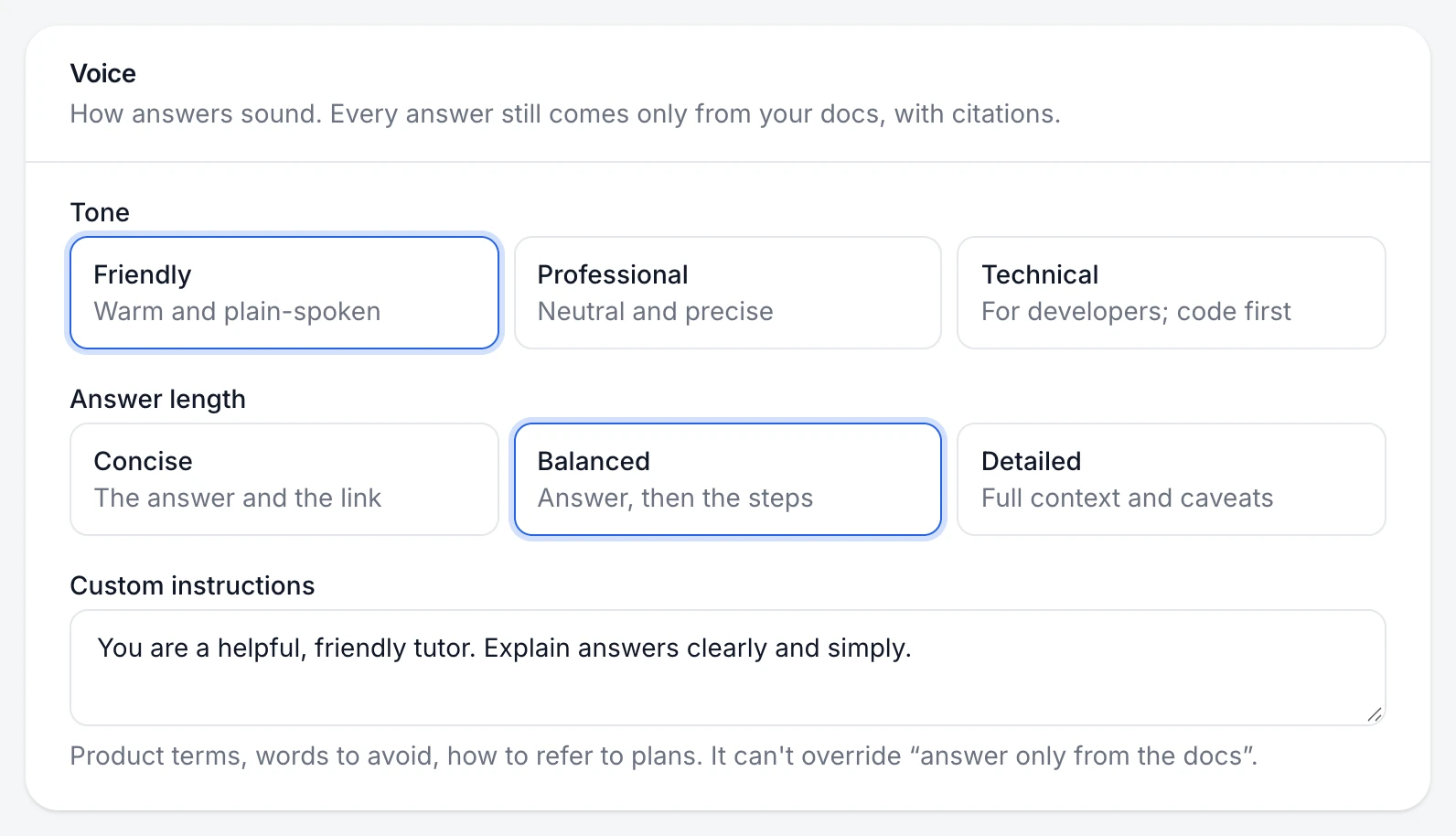Select the Friendly tone option
1456x836 pixels.
tap(284, 293)
